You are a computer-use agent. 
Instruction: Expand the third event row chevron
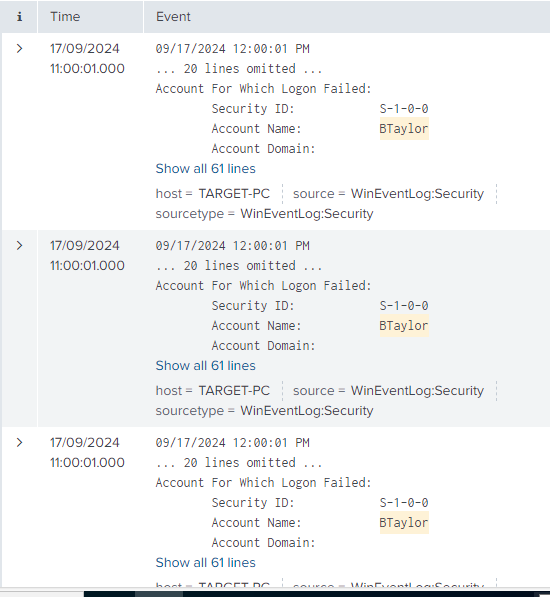(19, 442)
